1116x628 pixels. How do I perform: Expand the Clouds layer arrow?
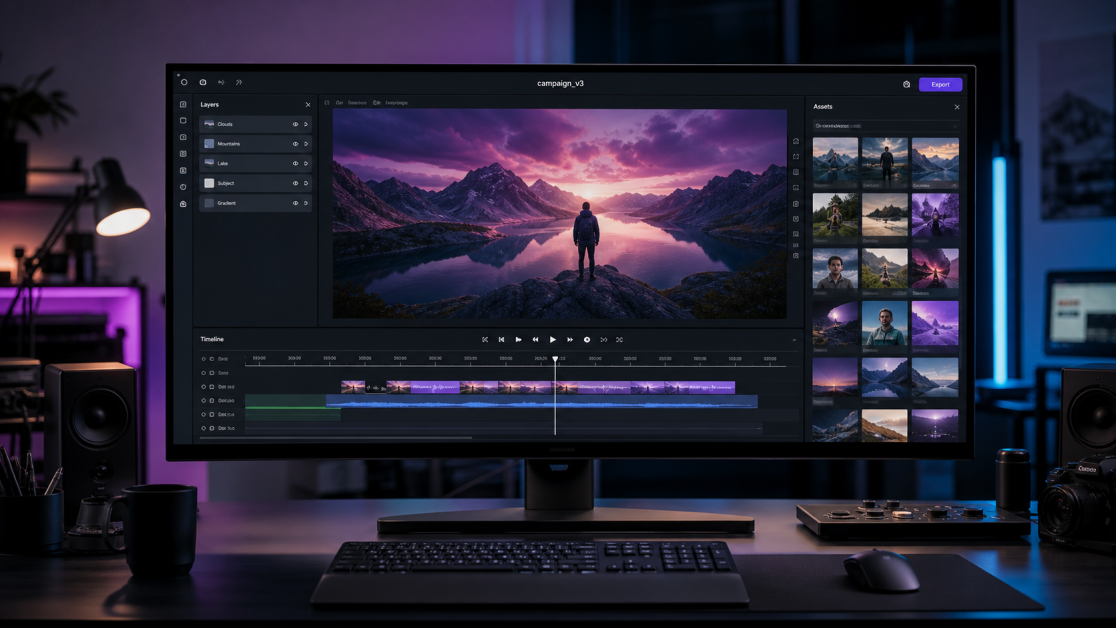(x=306, y=124)
